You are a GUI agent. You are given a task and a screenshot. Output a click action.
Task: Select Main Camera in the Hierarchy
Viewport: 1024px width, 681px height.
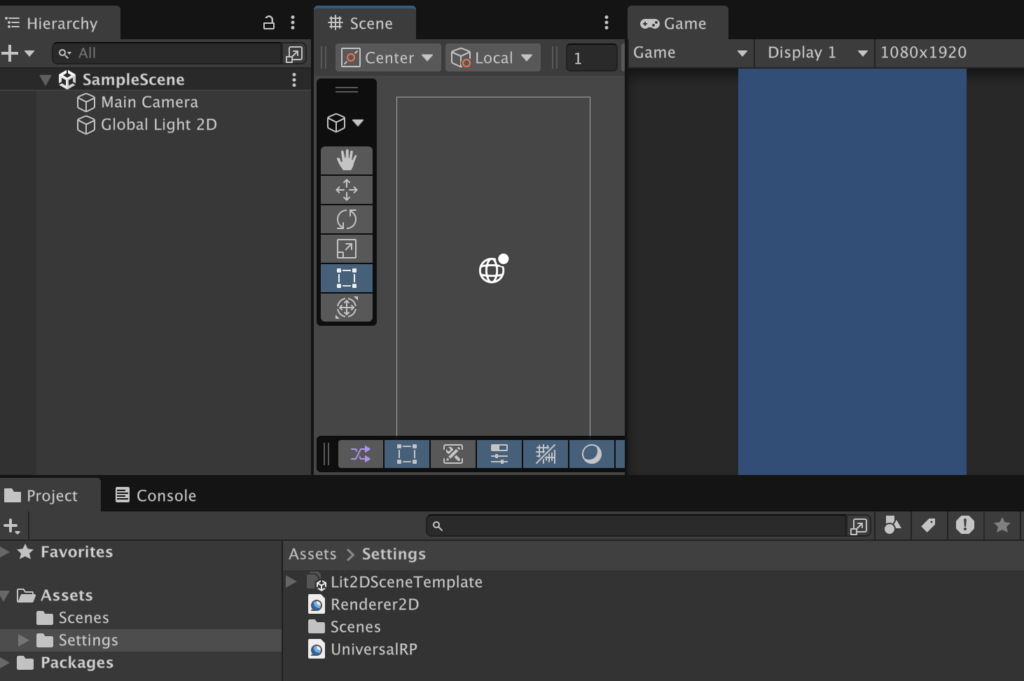(x=149, y=102)
